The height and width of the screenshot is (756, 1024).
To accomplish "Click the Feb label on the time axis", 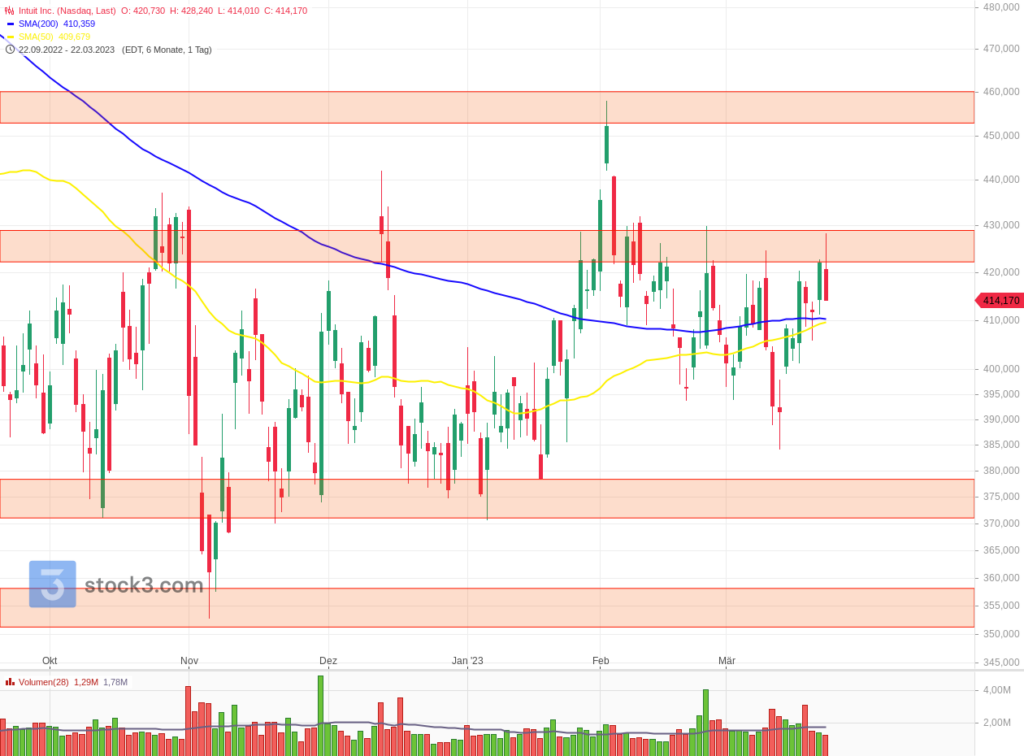I will point(601,661).
